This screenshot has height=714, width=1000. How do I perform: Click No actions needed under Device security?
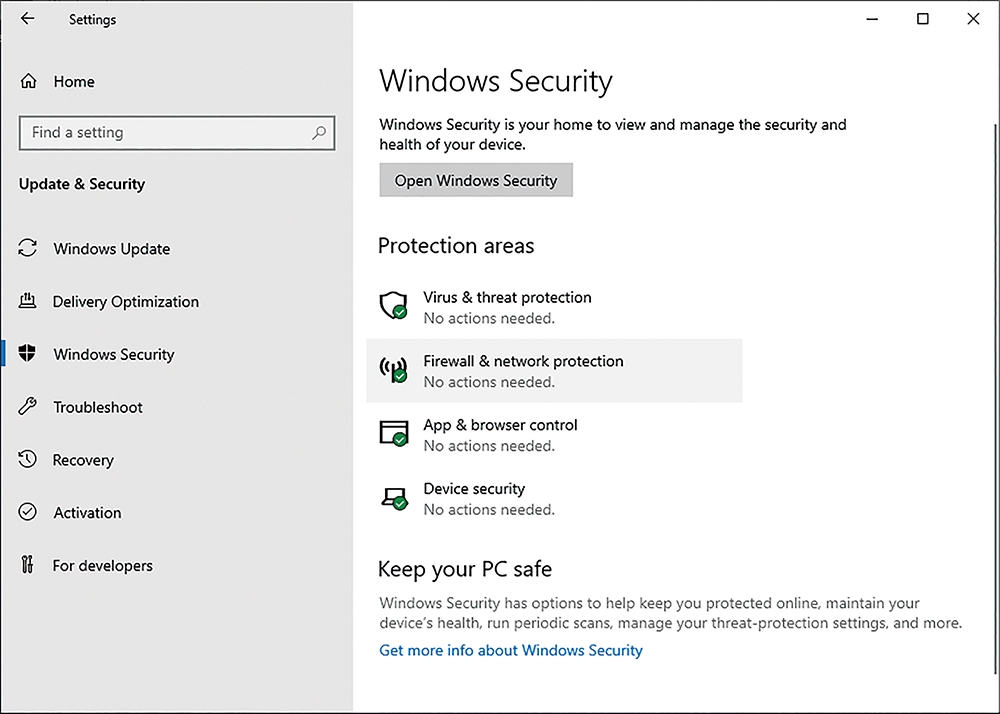tap(489, 509)
